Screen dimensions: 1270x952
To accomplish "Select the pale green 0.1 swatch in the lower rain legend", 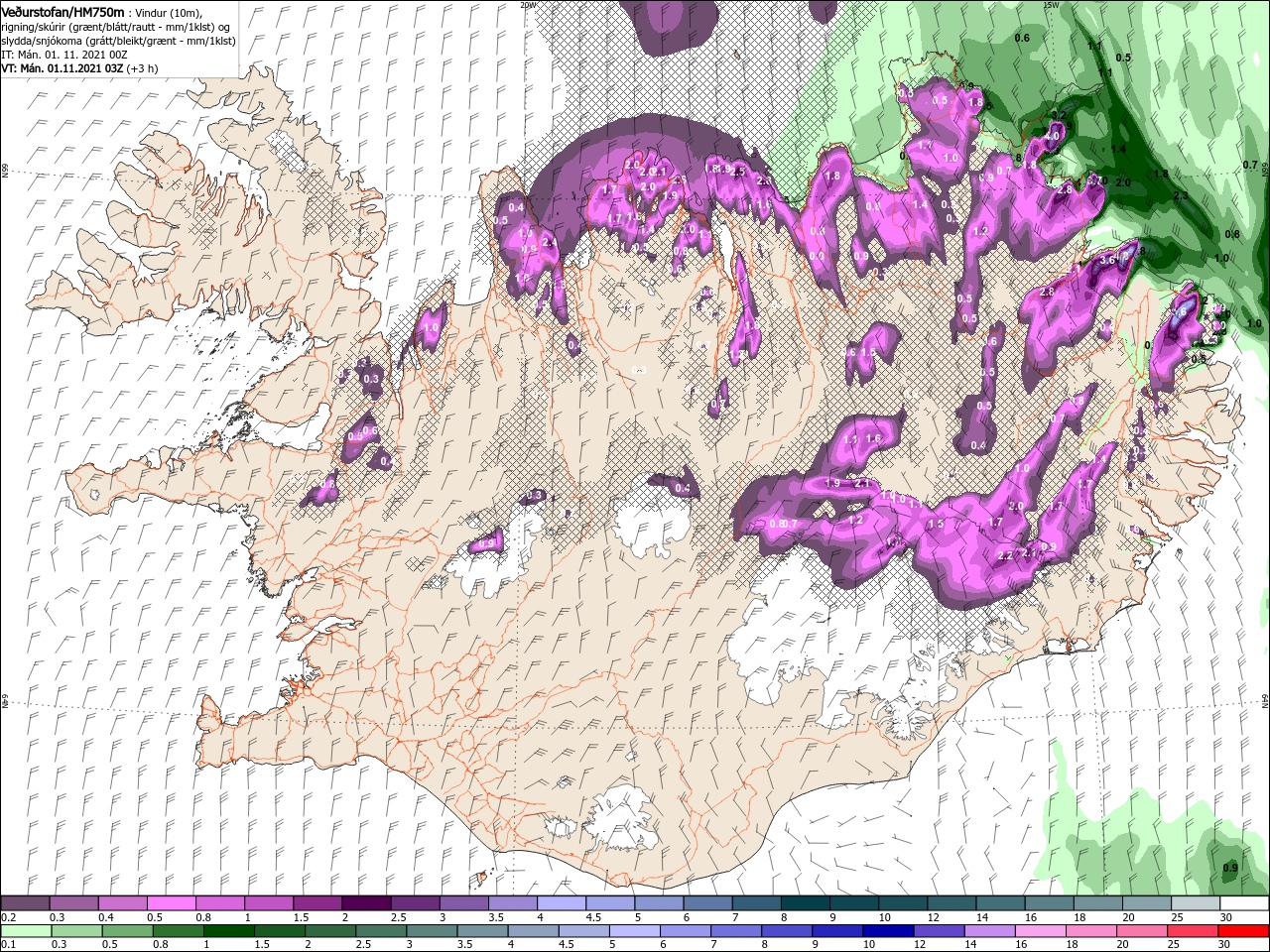I will coord(25,931).
